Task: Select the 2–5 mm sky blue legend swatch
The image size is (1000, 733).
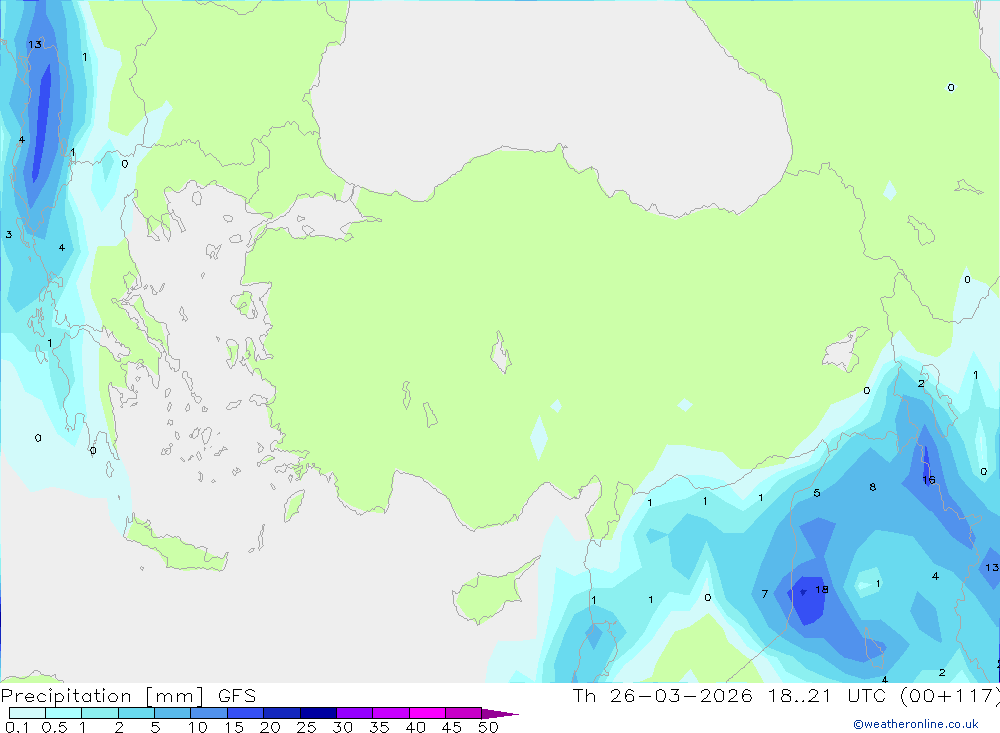Action: (x=136, y=713)
